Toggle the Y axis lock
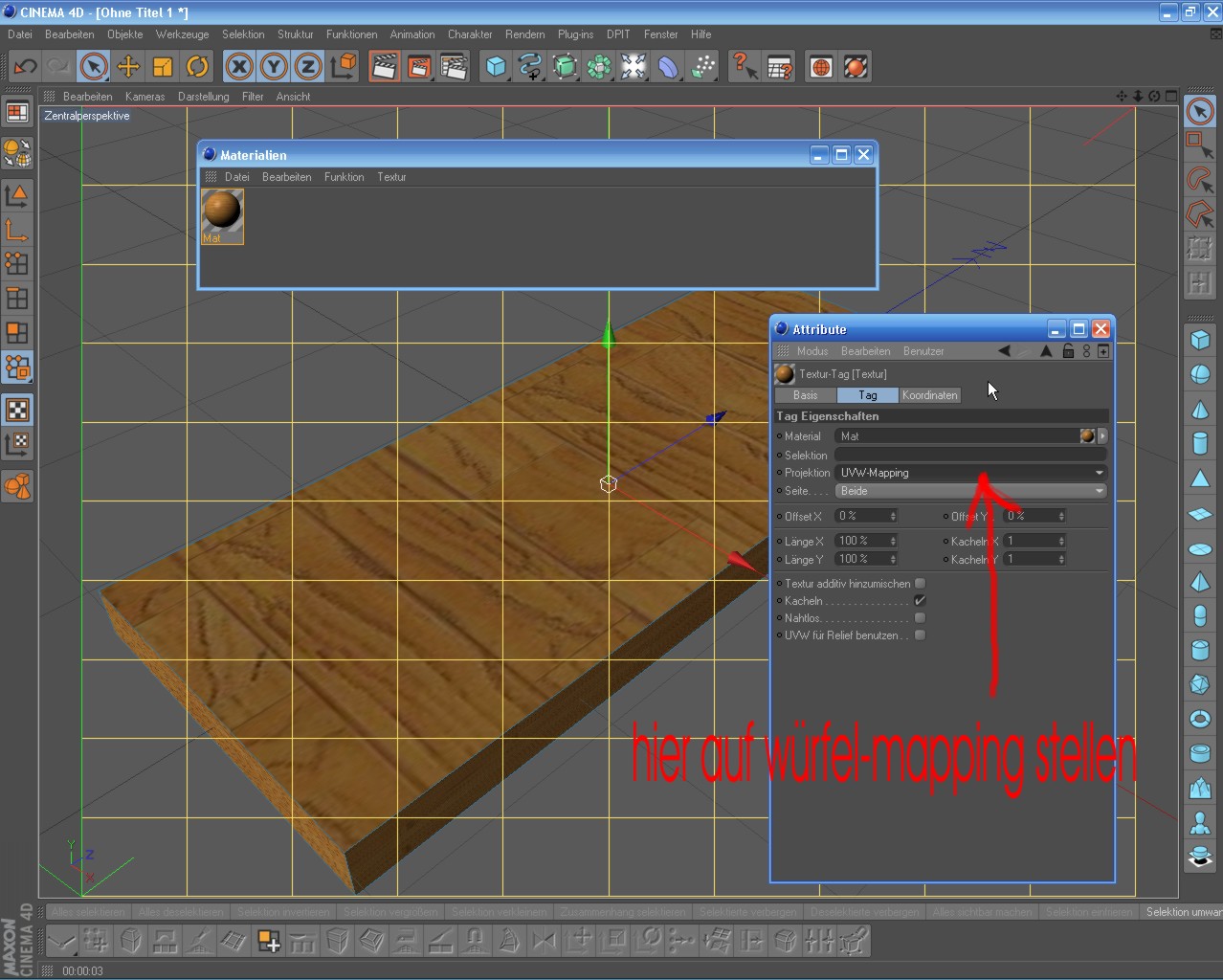This screenshot has height=980, width=1223. pos(274,67)
